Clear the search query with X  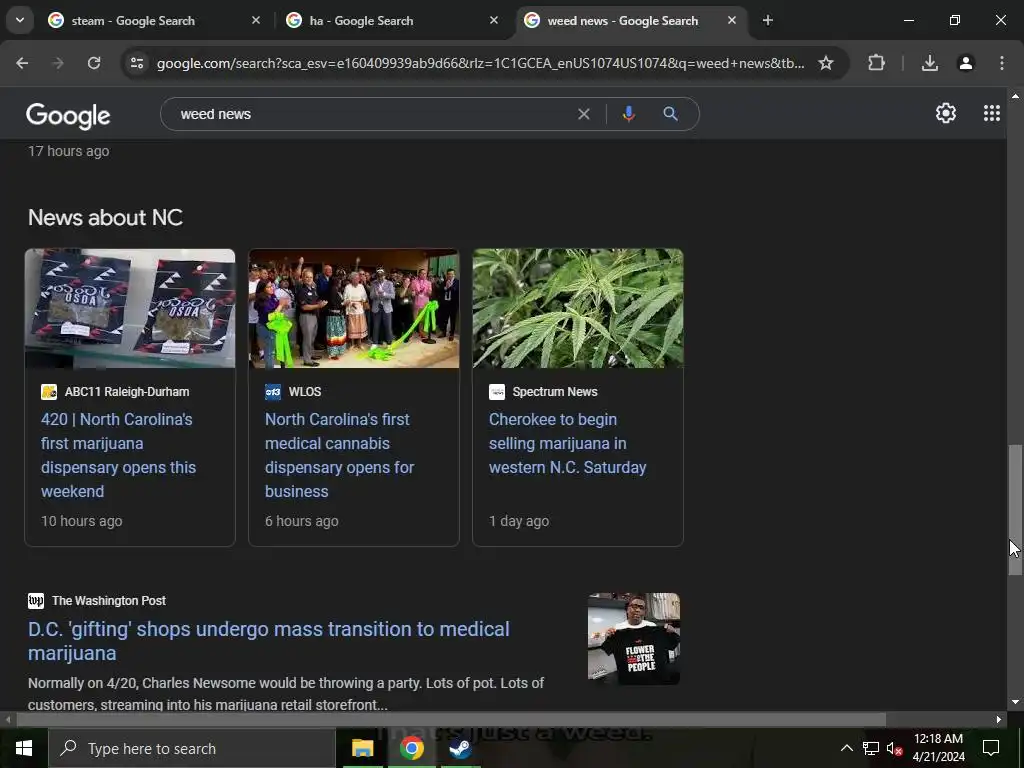[x=584, y=114]
